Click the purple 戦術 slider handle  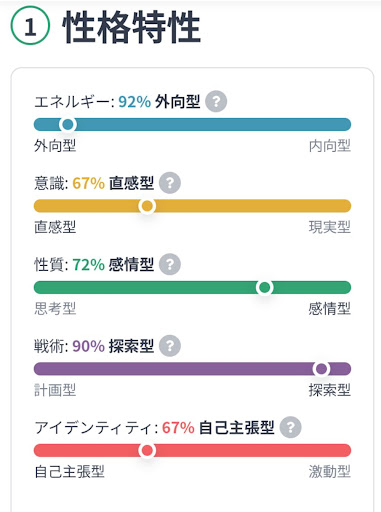tap(321, 369)
